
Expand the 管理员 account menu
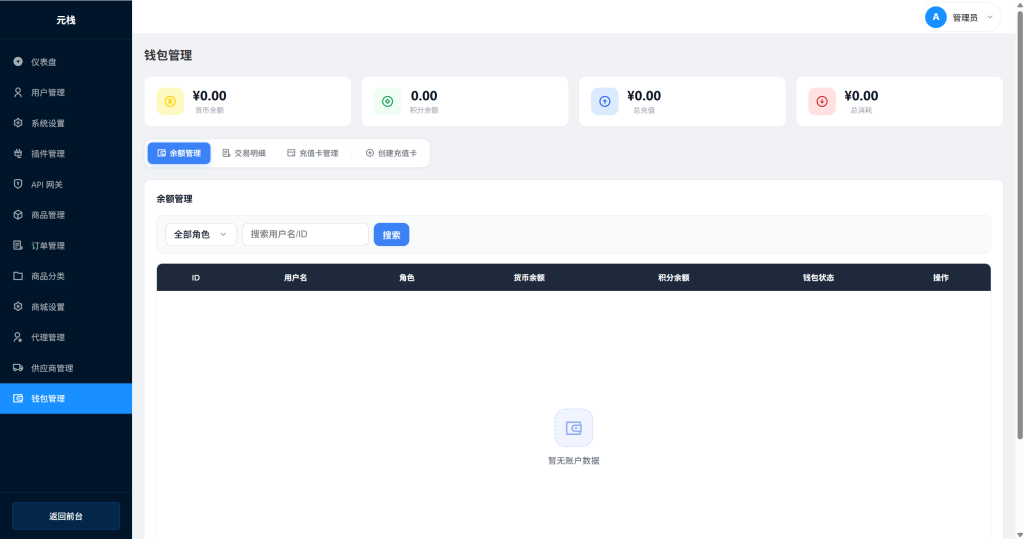point(989,17)
